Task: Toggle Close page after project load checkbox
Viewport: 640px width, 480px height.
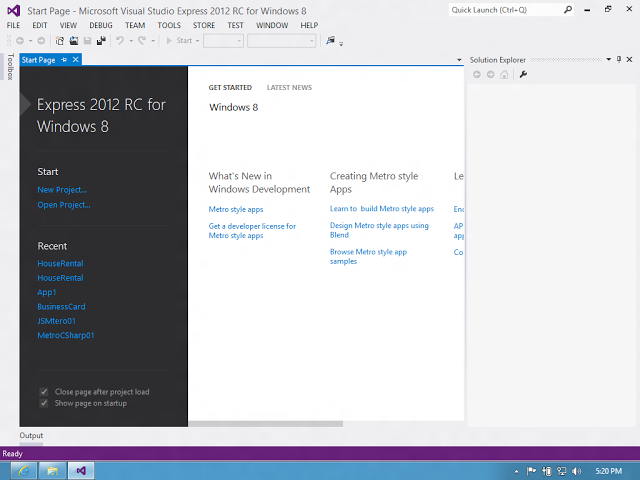Action: 44,392
